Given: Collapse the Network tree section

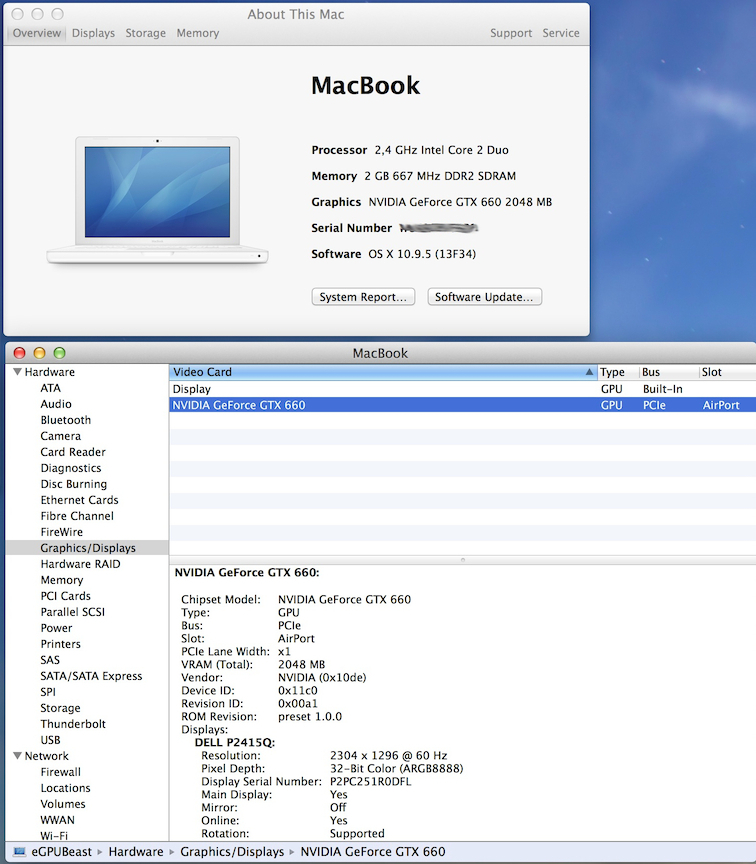Looking at the screenshot, I should coord(17,756).
